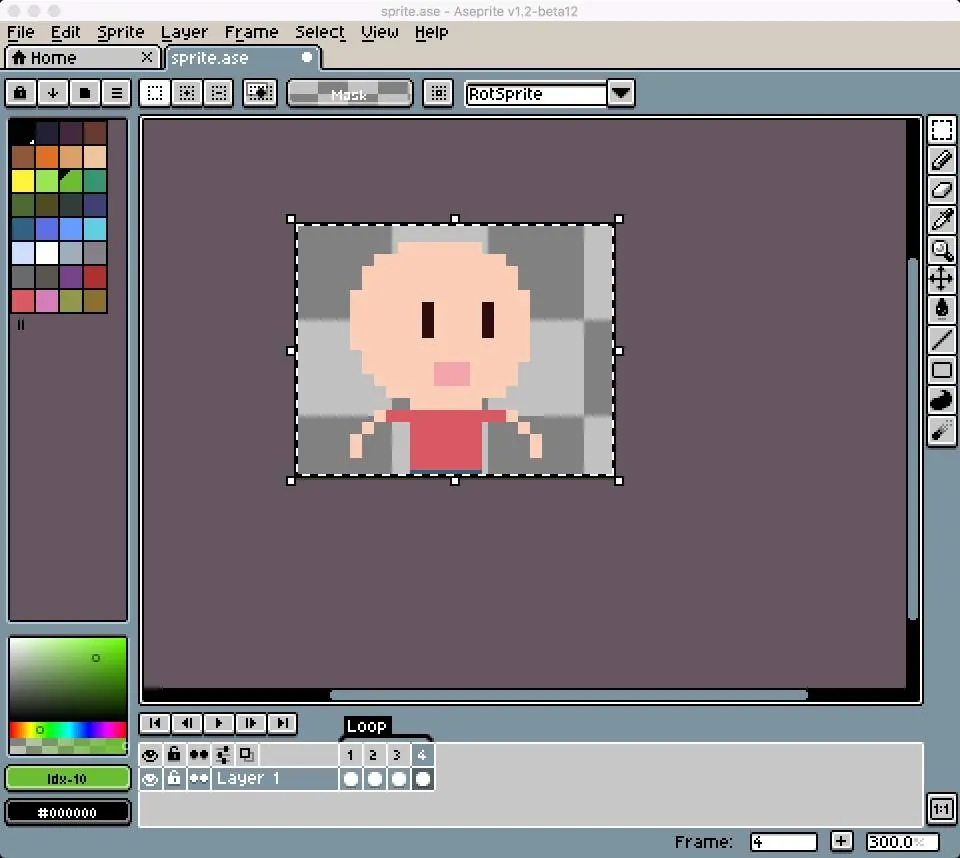Click the plus button beside the Frame field
The width and height of the screenshot is (960, 858).
(x=841, y=841)
